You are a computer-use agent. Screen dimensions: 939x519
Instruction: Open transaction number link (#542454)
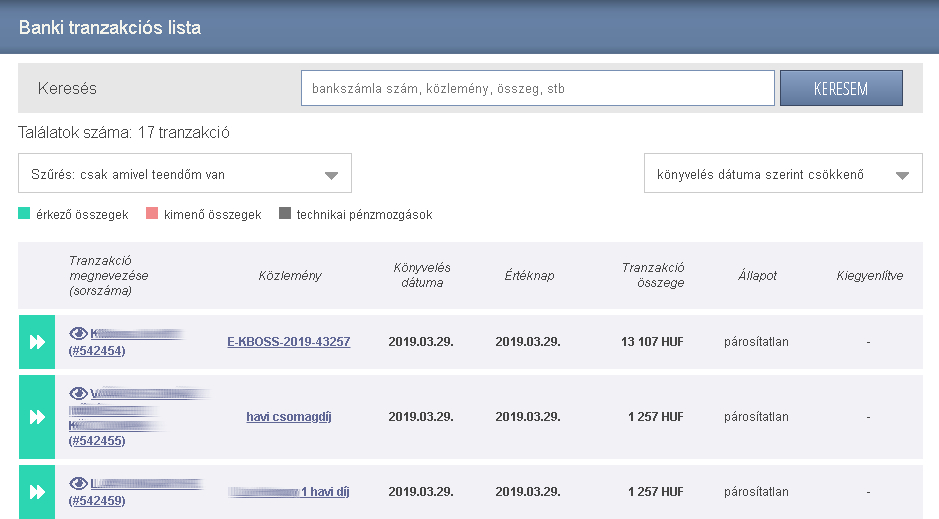coord(97,351)
